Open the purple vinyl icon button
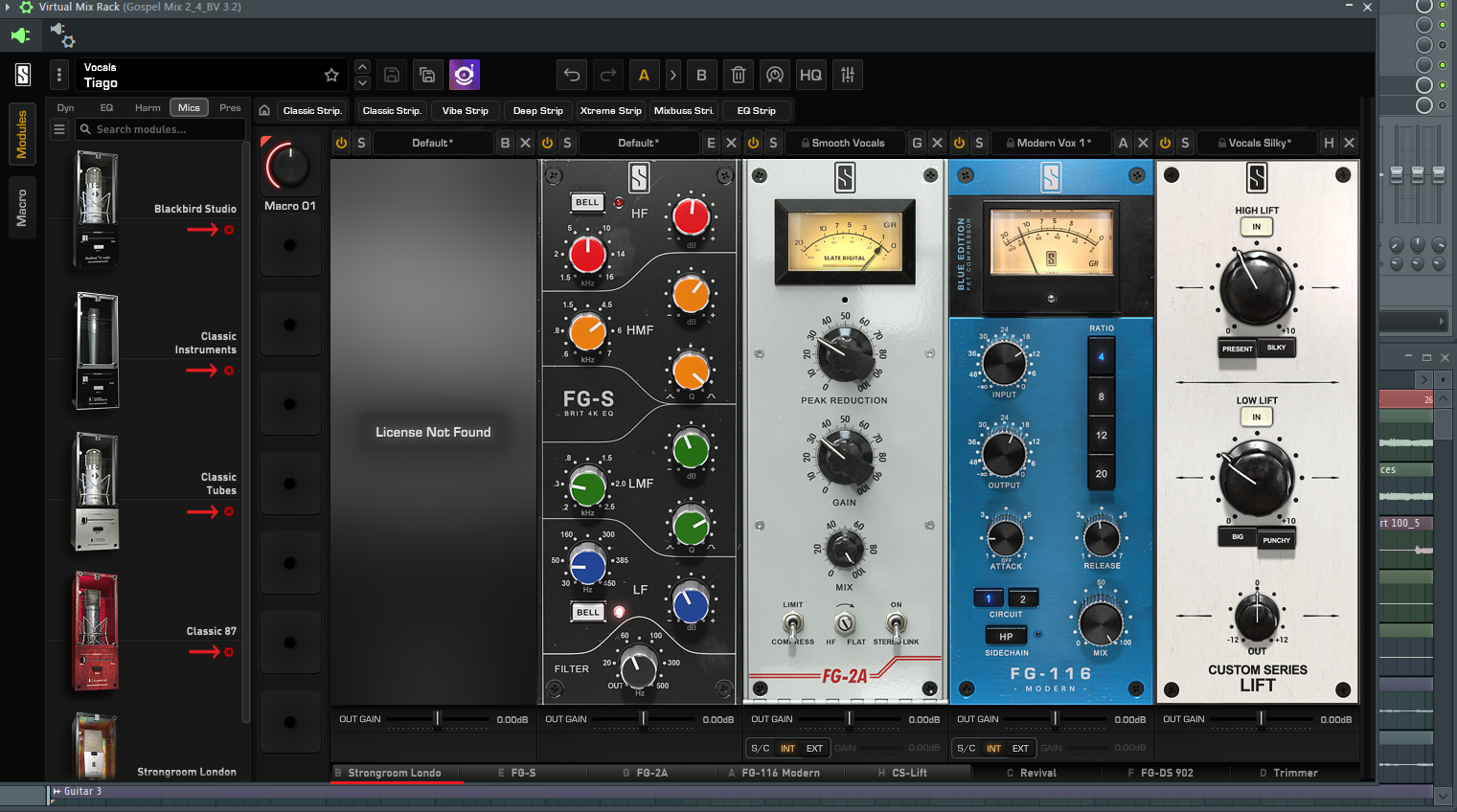 pyautogui.click(x=465, y=75)
